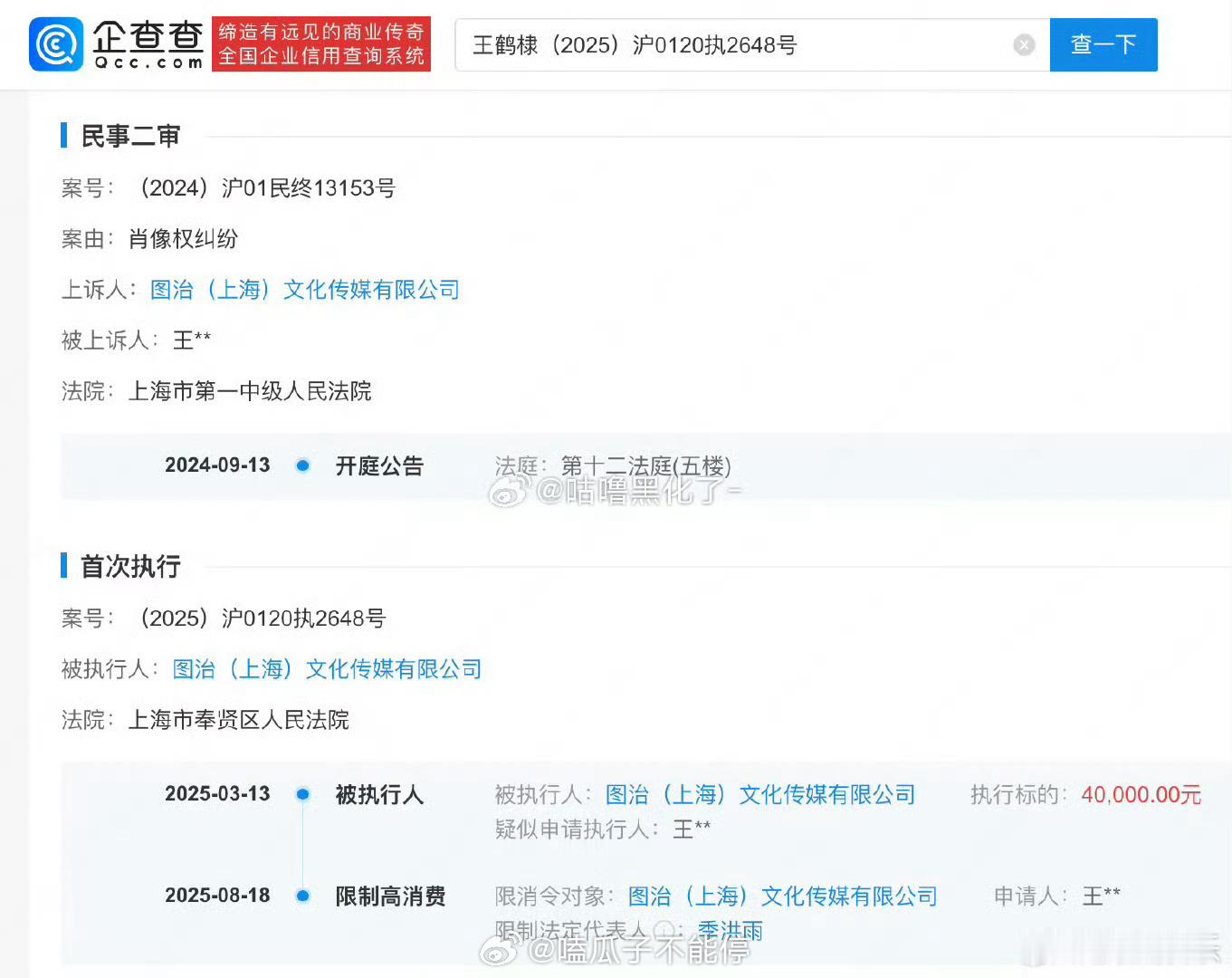Viewport: 1232px width, 978px height.
Task: Select the 限制高消费 event label
Action: pyautogui.click(x=390, y=896)
